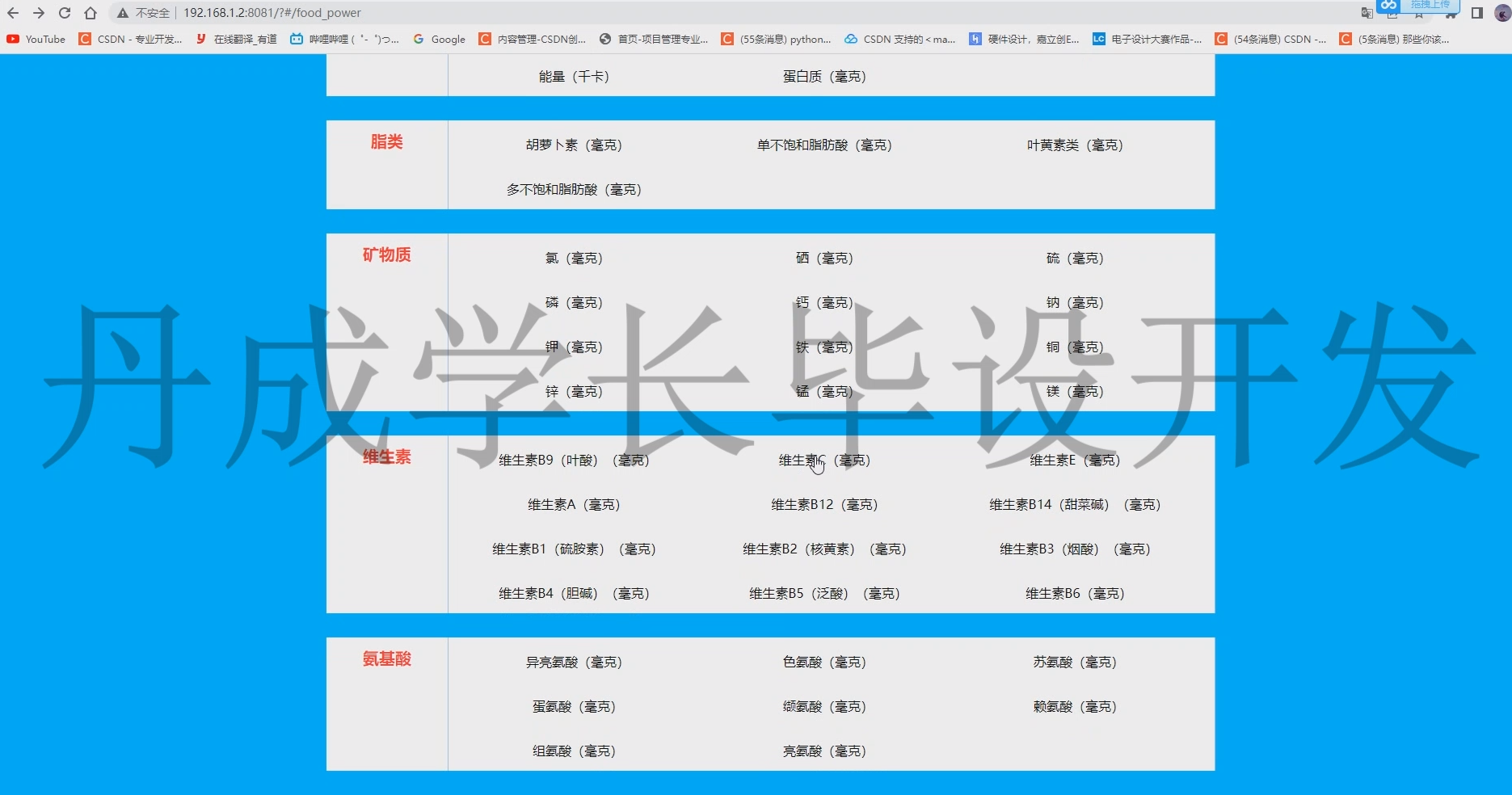This screenshot has width=1512, height=795.
Task: Open the YouTube bookmark
Action: pyautogui.click(x=36, y=39)
